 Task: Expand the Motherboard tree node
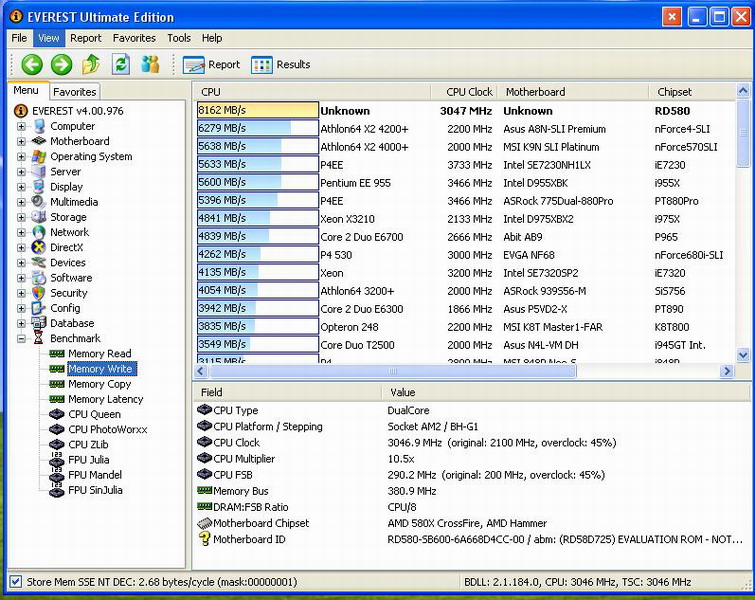coord(21,141)
